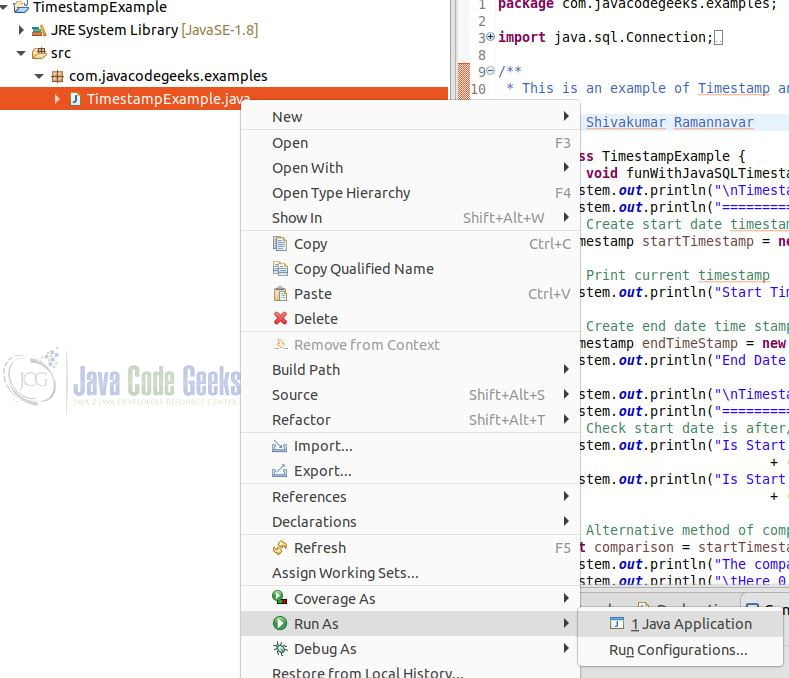Click the Import icon
The height and width of the screenshot is (678, 789).
[279, 446]
